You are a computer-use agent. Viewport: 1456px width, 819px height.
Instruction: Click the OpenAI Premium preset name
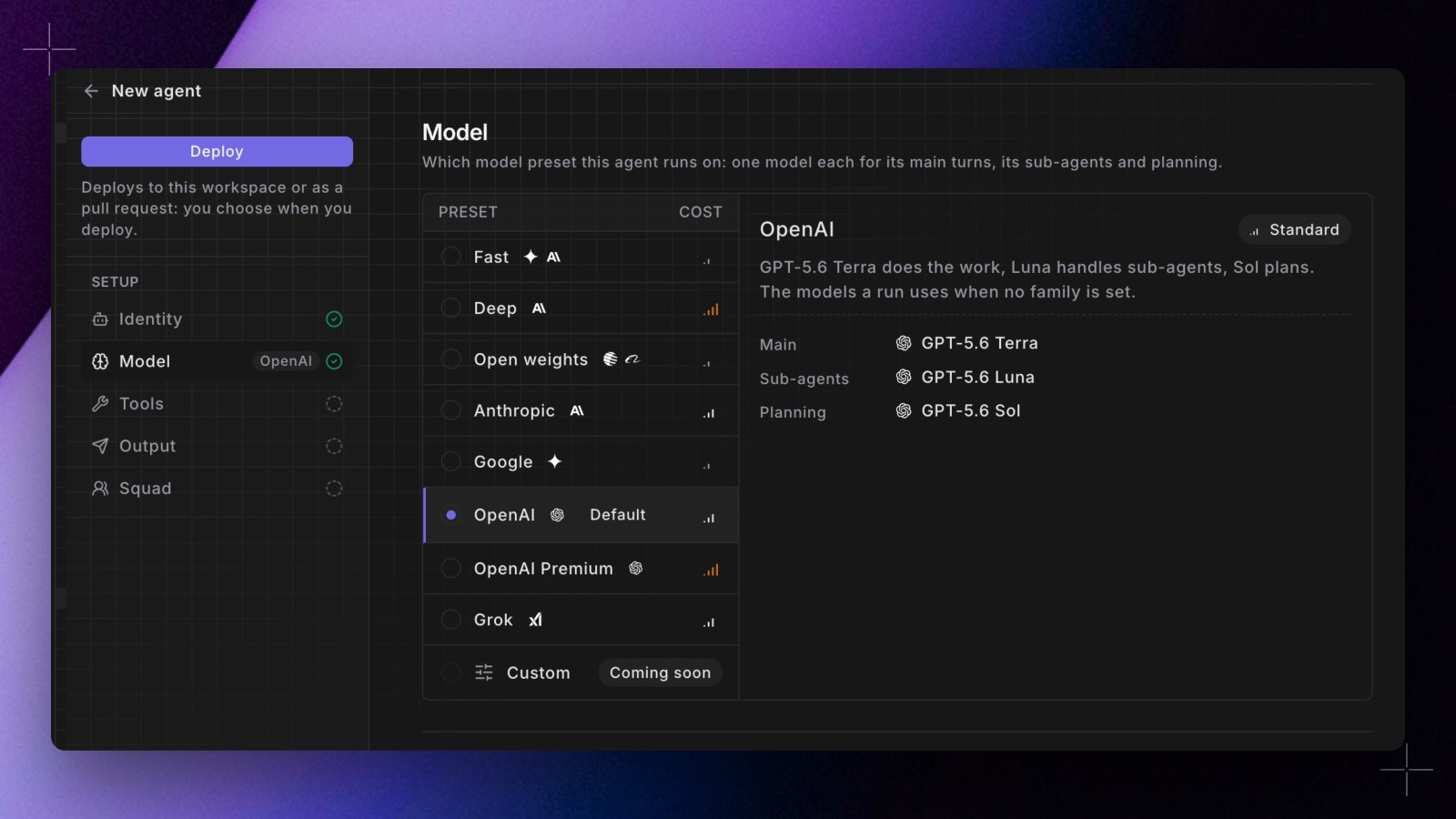(543, 569)
